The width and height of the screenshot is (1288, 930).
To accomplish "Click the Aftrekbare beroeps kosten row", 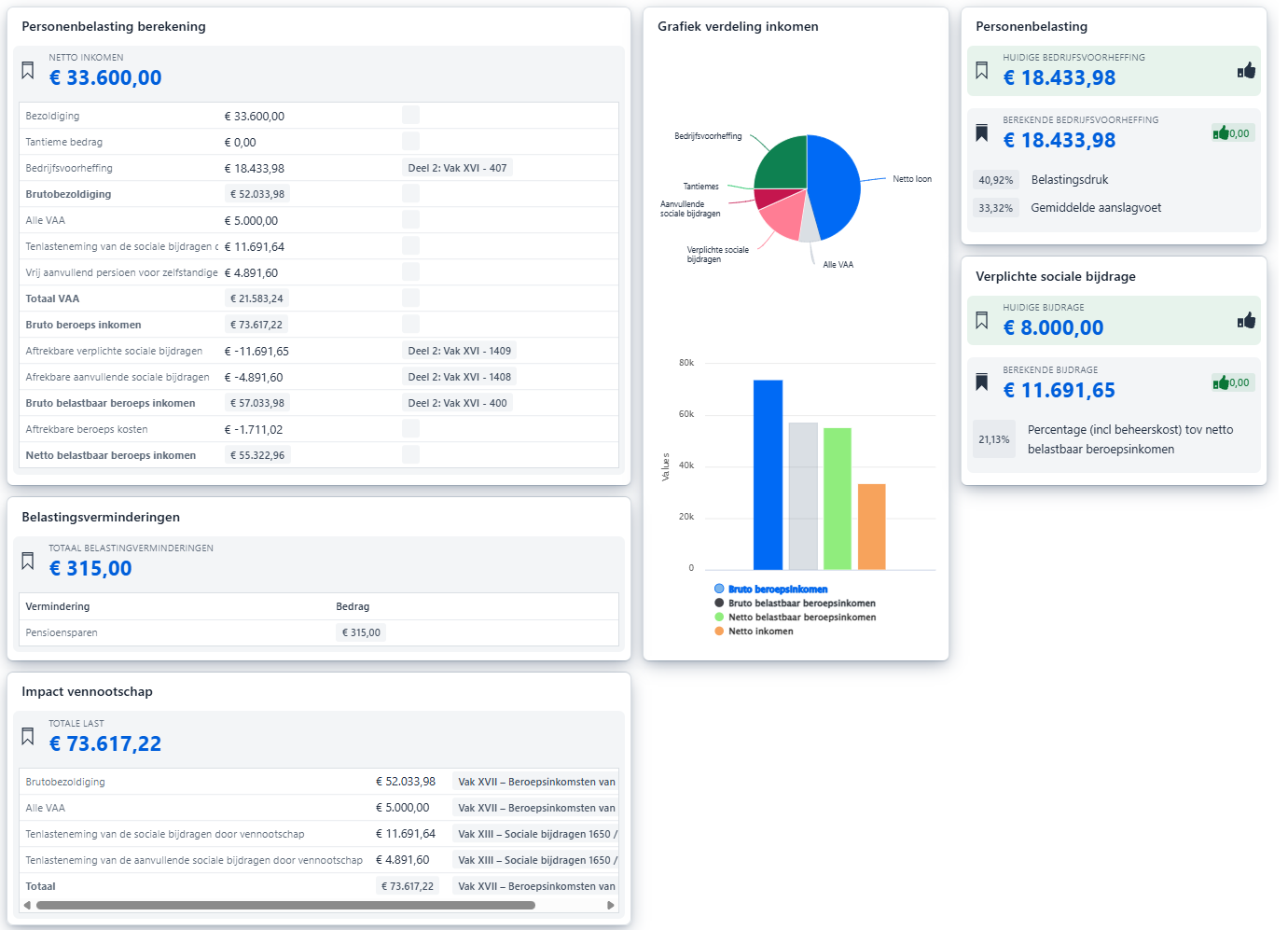I will (319, 429).
